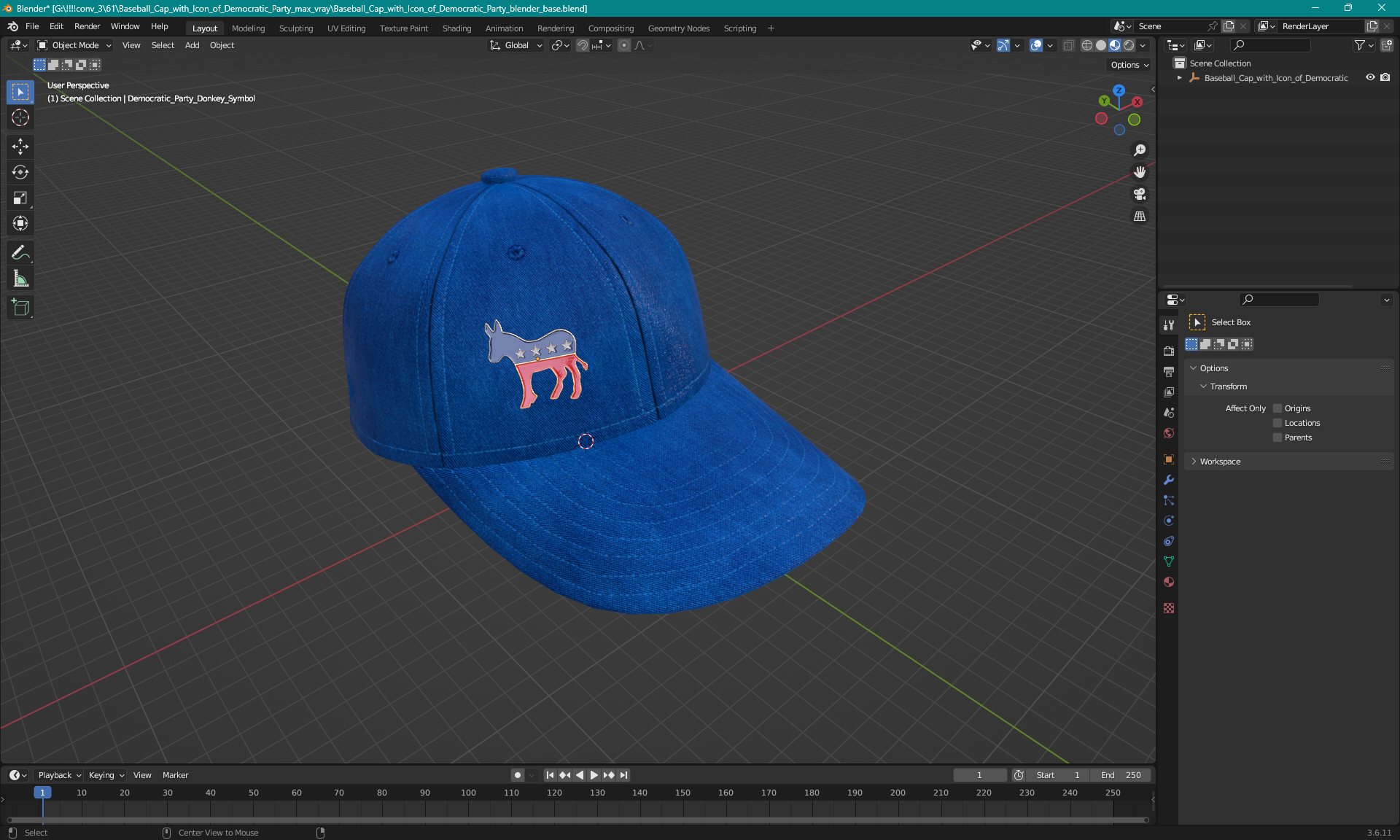Select the Measure tool

point(20,279)
